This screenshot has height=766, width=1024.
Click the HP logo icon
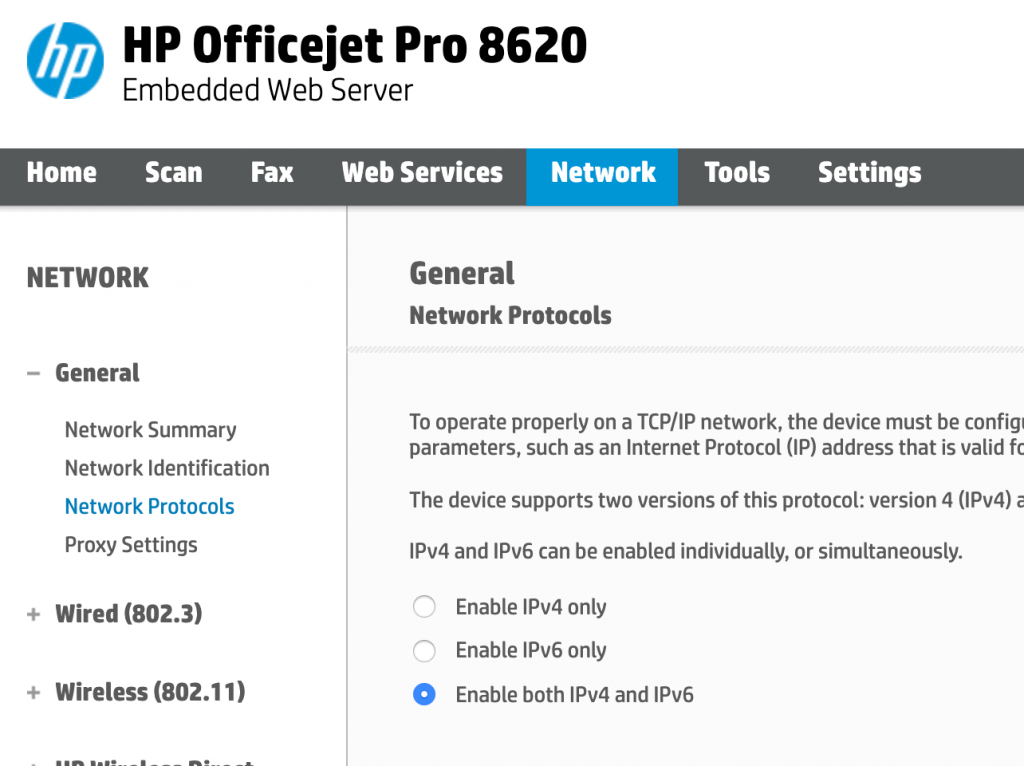[65, 61]
